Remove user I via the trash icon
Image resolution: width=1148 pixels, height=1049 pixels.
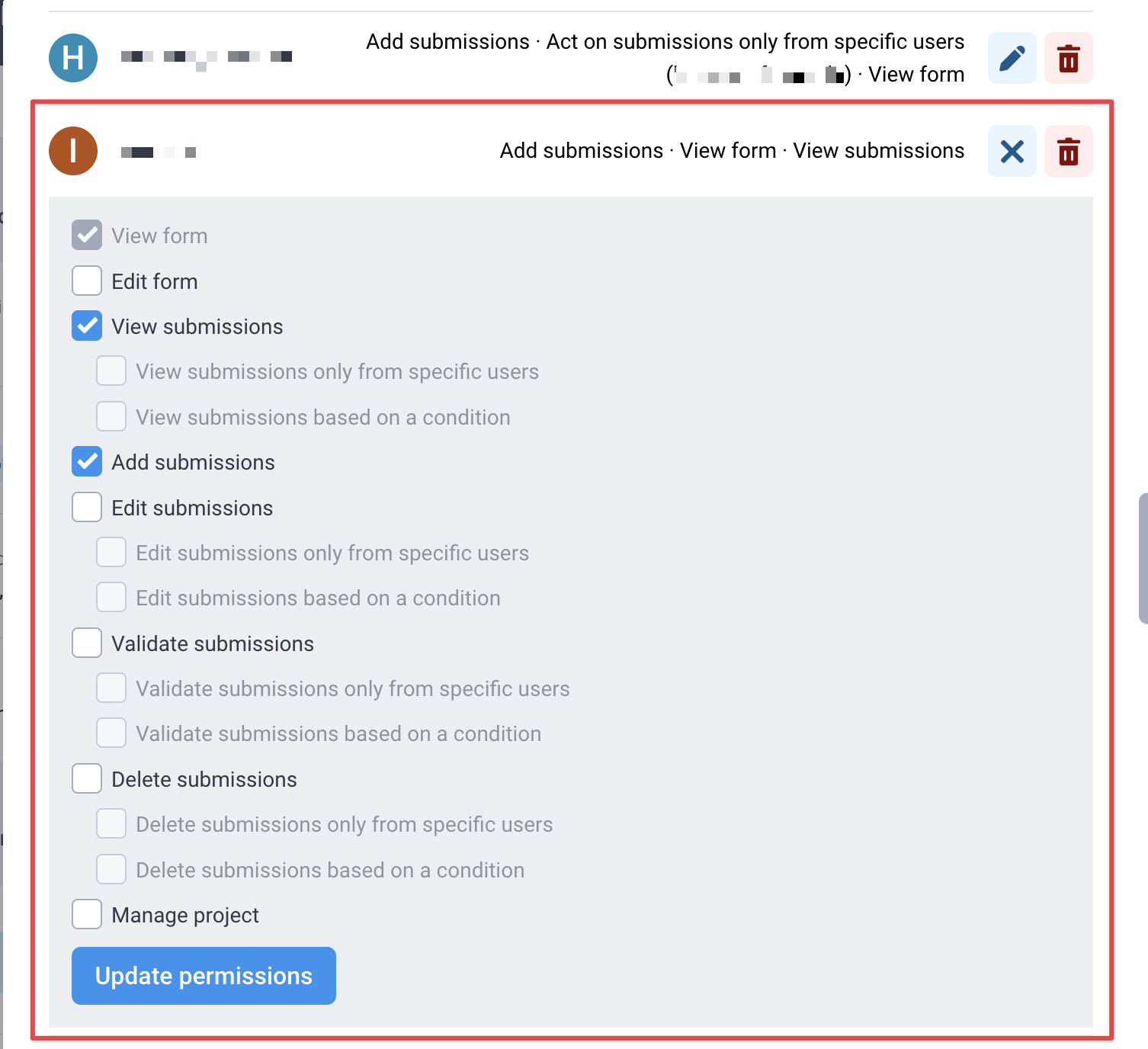pos(1068,151)
